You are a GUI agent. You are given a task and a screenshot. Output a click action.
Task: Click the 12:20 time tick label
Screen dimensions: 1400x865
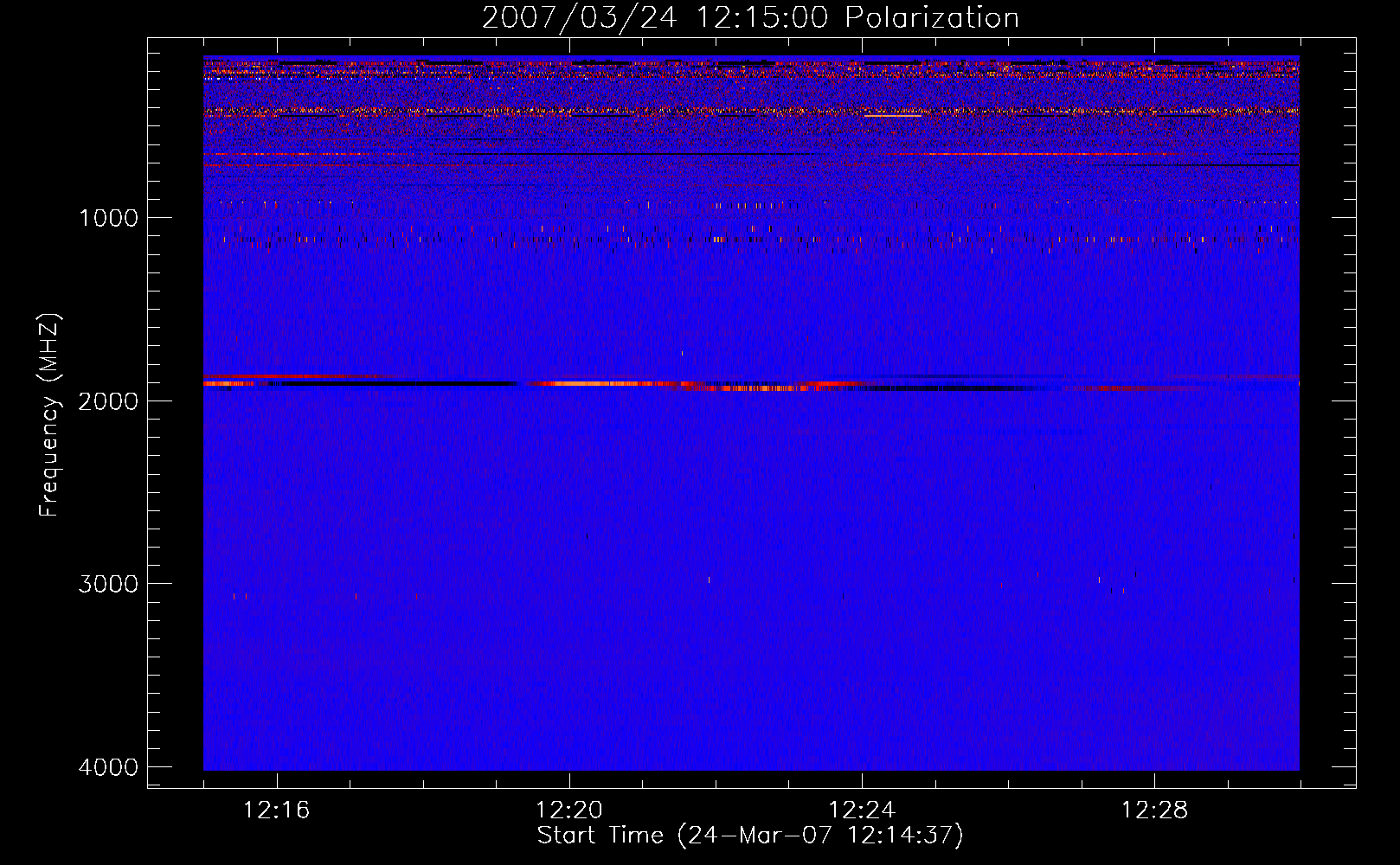coord(569,811)
